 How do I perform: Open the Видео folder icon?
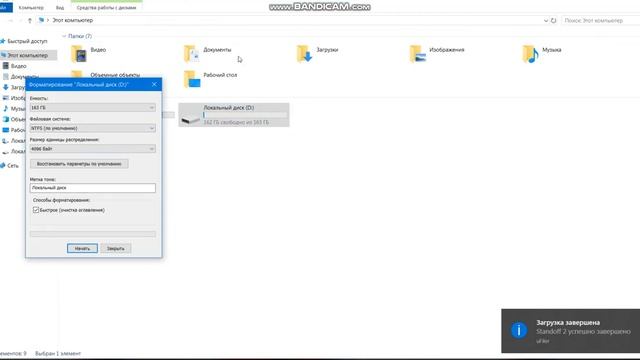tap(79, 54)
